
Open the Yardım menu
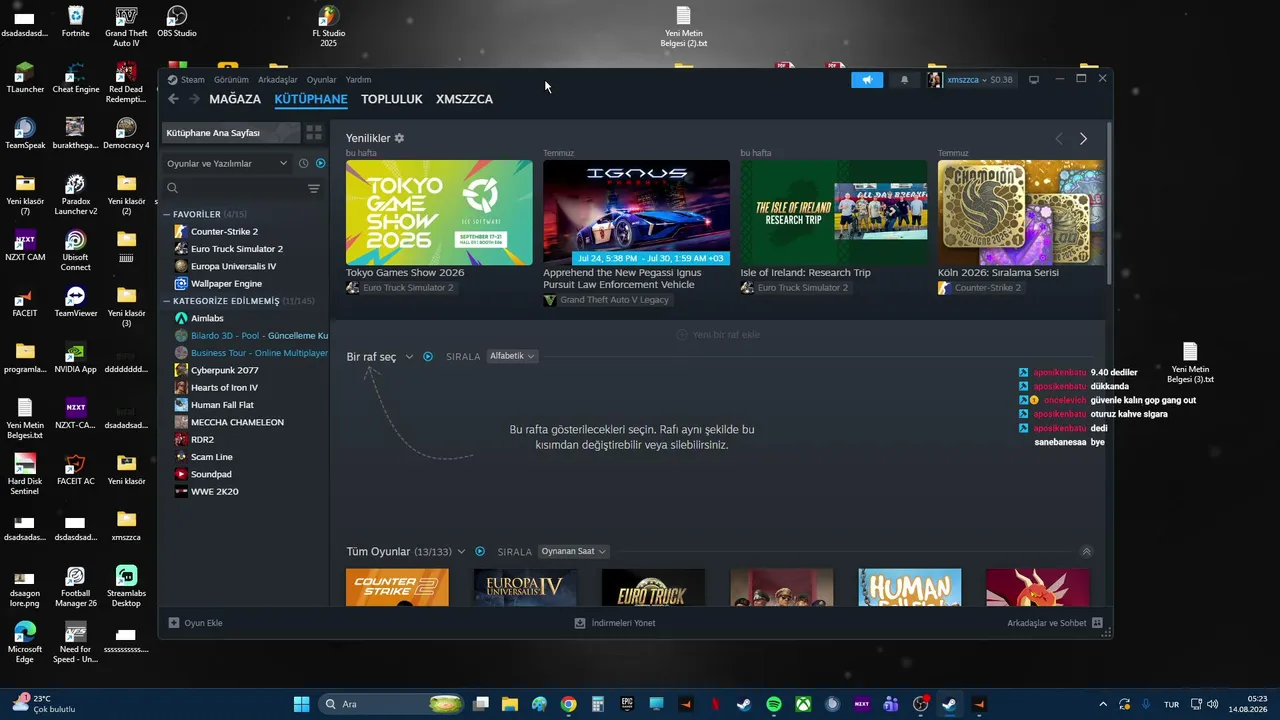coord(358,80)
